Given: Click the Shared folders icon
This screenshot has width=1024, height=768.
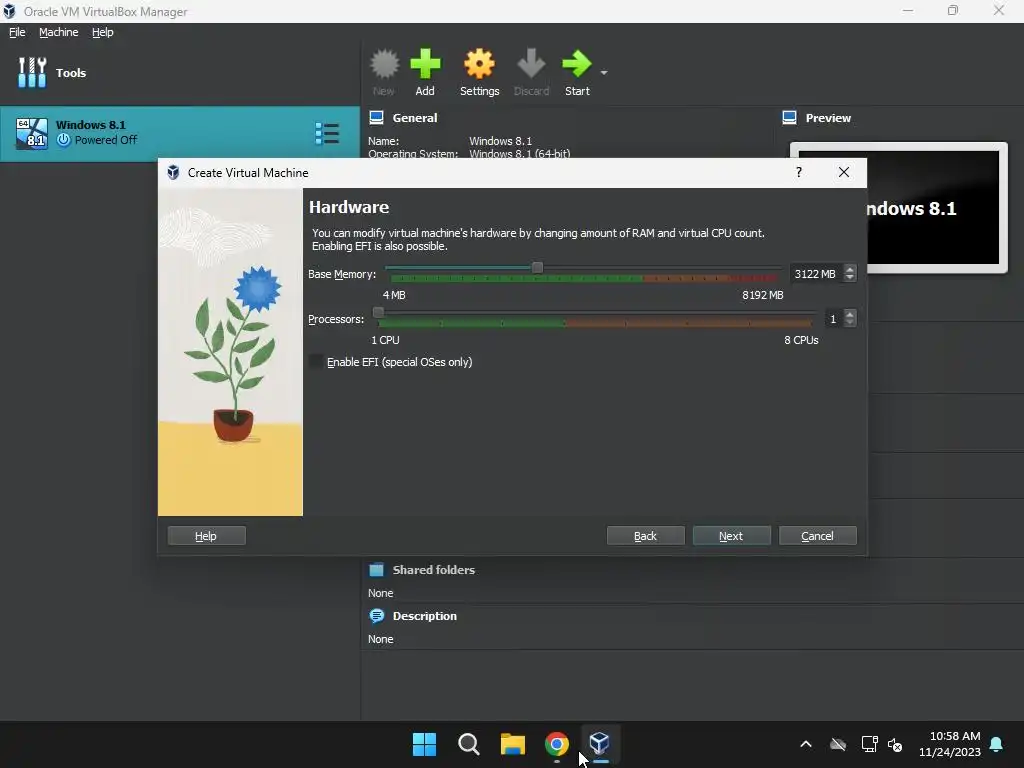Looking at the screenshot, I should tap(376, 569).
